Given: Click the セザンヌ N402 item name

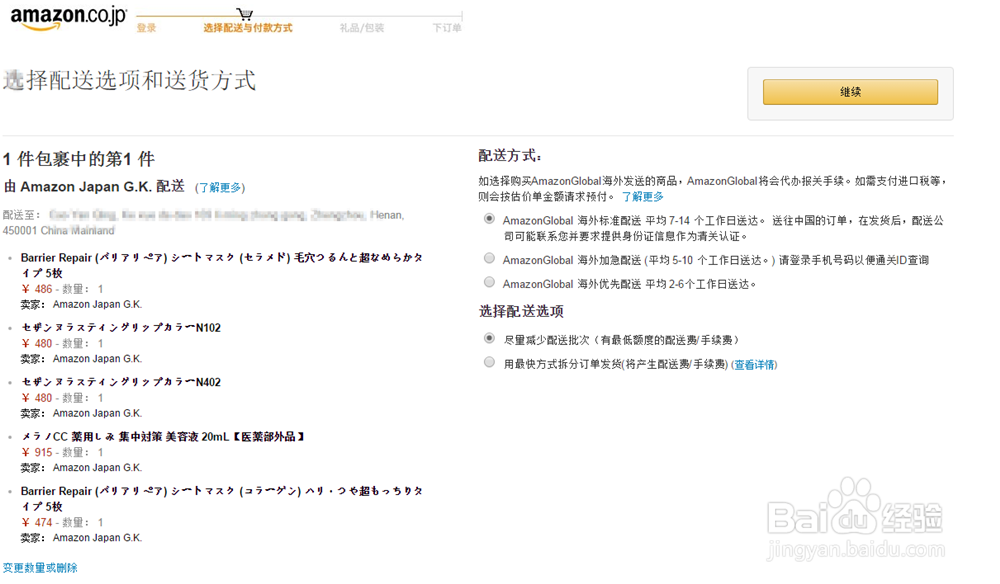Looking at the screenshot, I should point(121,382).
